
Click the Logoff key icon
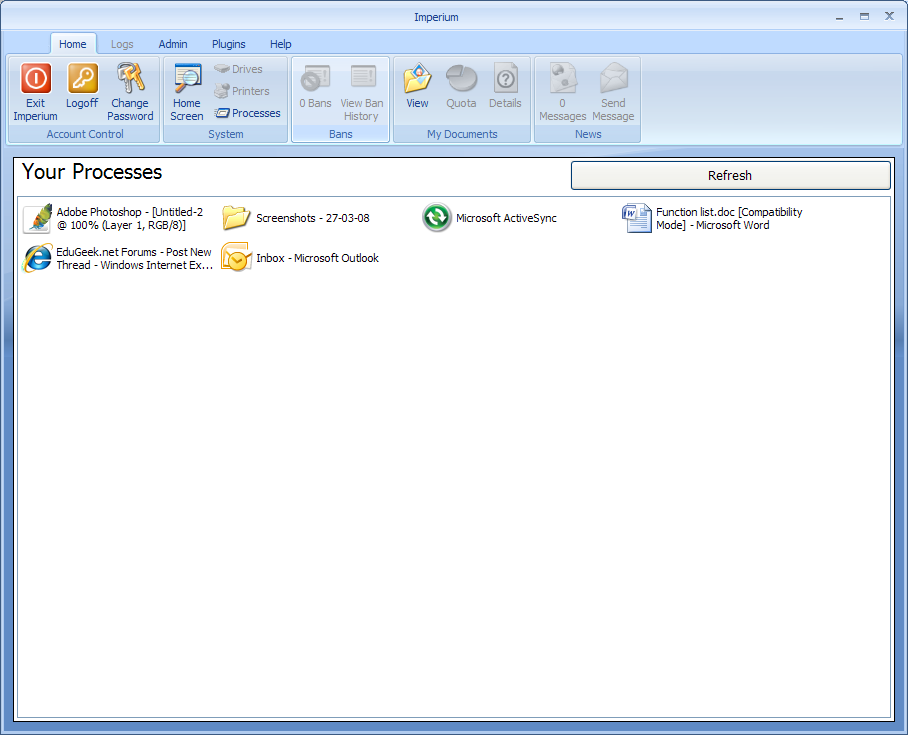(x=82, y=78)
